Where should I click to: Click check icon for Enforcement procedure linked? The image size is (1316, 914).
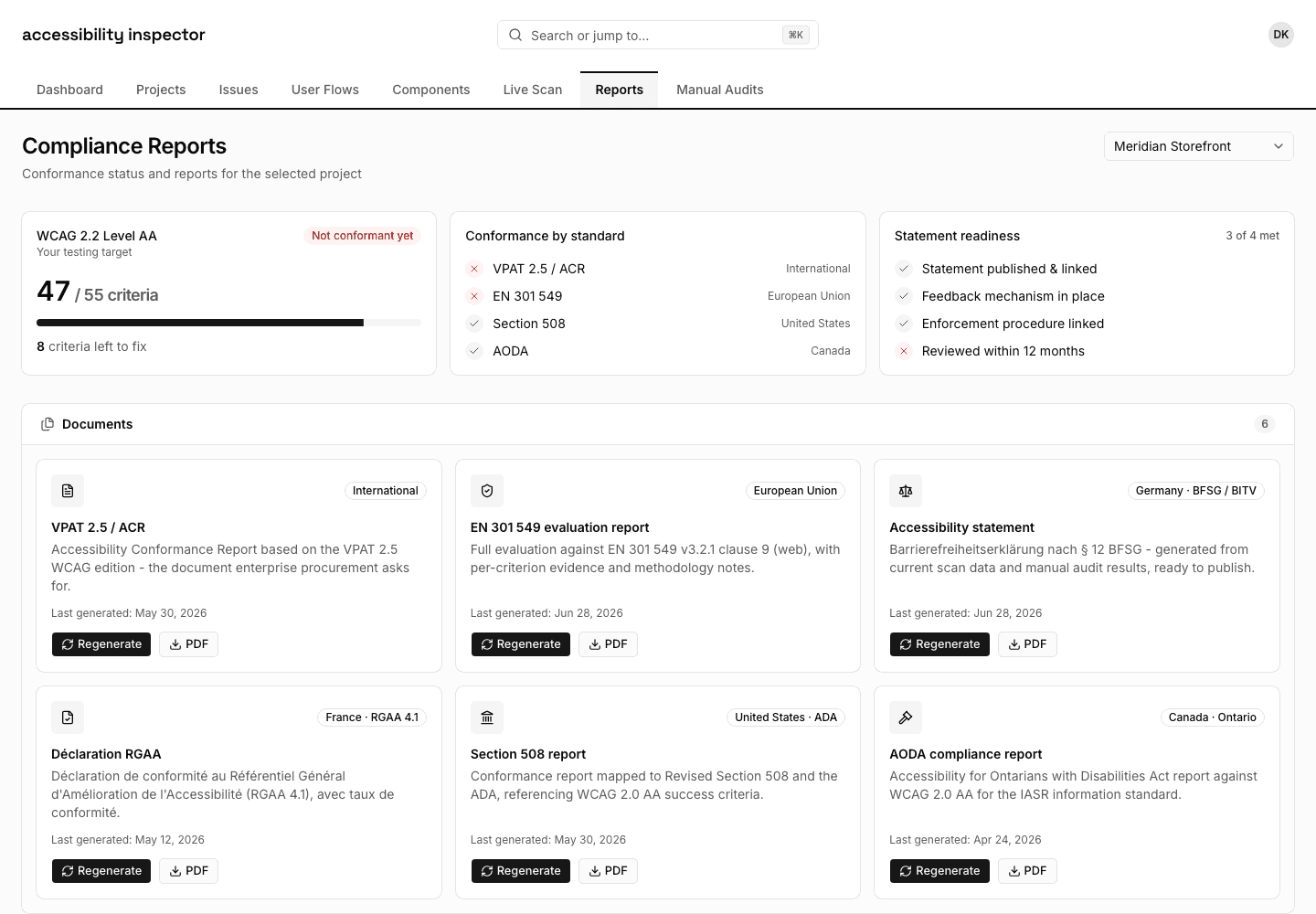pos(904,324)
